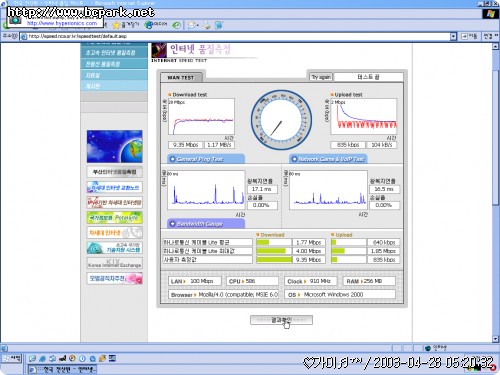
Task: Click the results confirmation button below panel
Action: tap(281, 320)
